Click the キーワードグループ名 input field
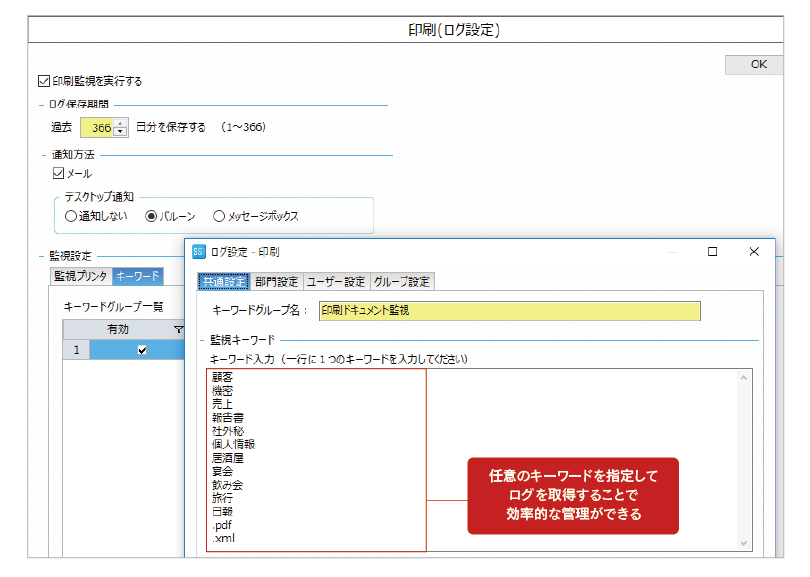This screenshot has width=810, height=577. pos(509,310)
